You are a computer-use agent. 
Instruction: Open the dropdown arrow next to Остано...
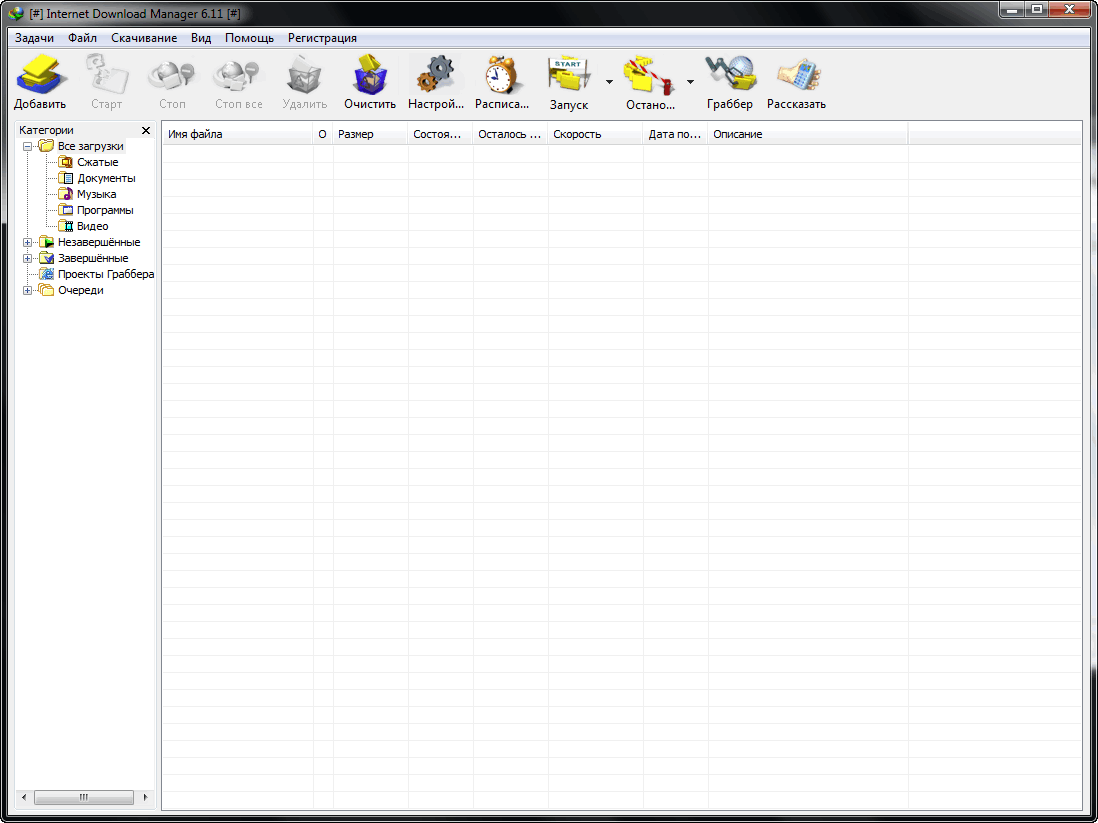(690, 82)
